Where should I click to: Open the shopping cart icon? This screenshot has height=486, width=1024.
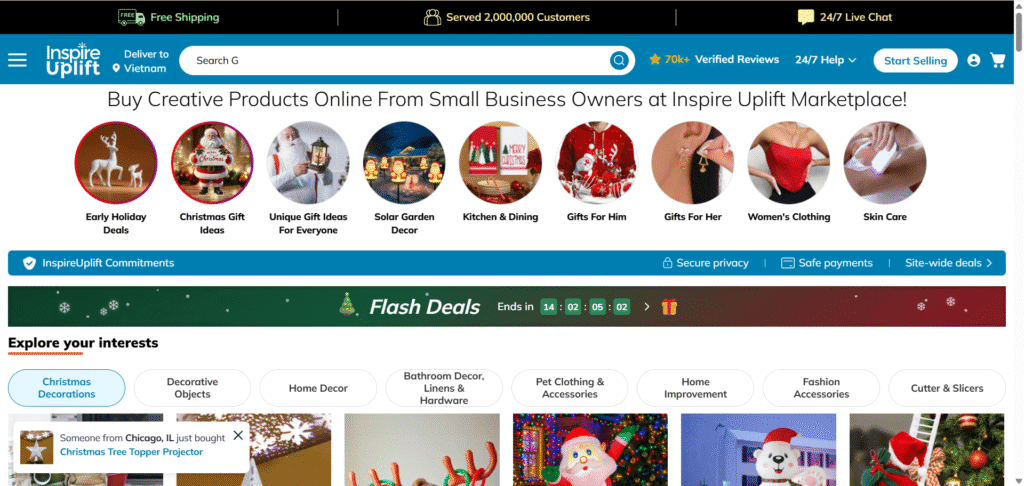[x=998, y=61]
